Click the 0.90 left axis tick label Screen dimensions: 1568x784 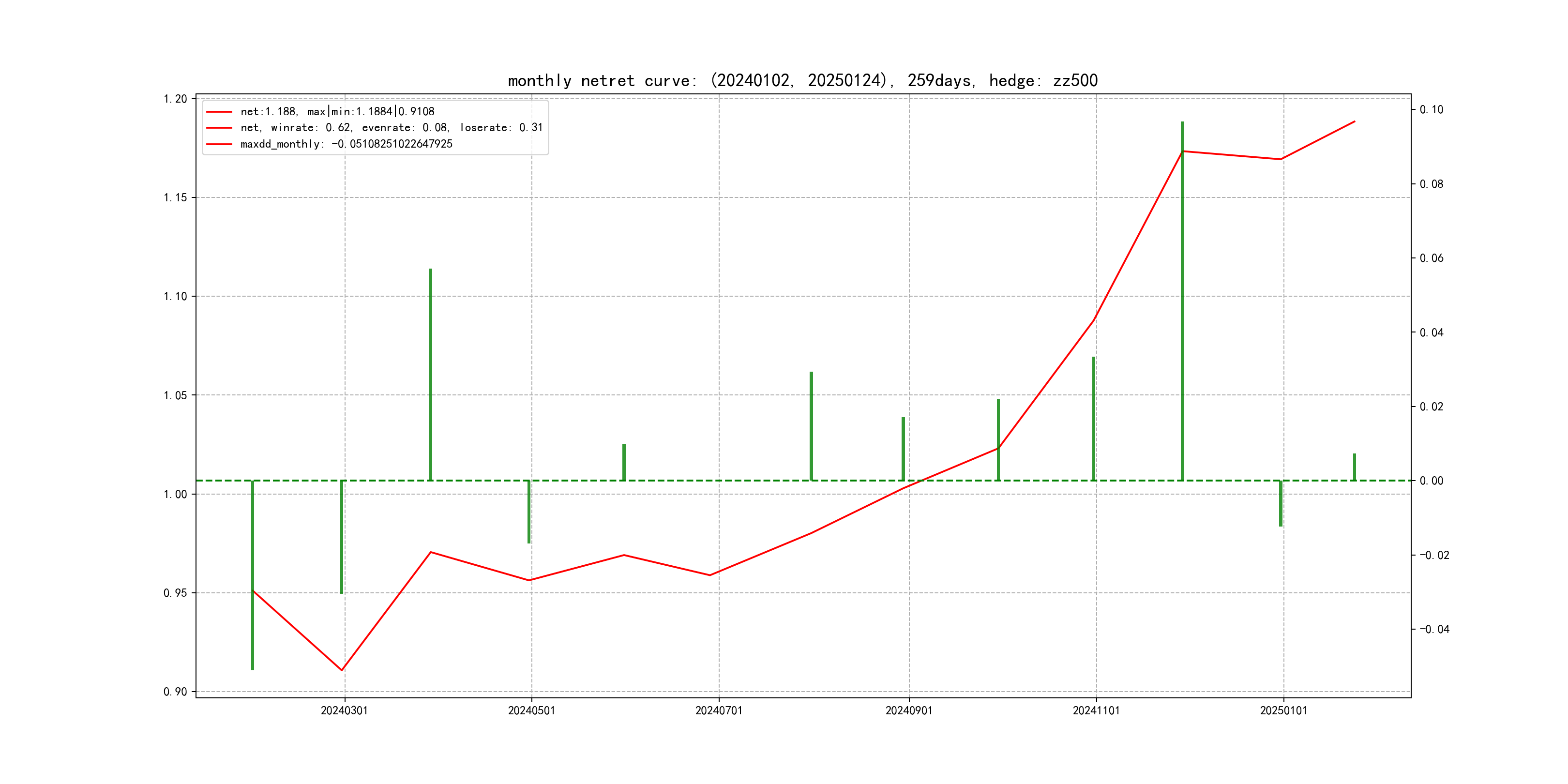point(175,692)
